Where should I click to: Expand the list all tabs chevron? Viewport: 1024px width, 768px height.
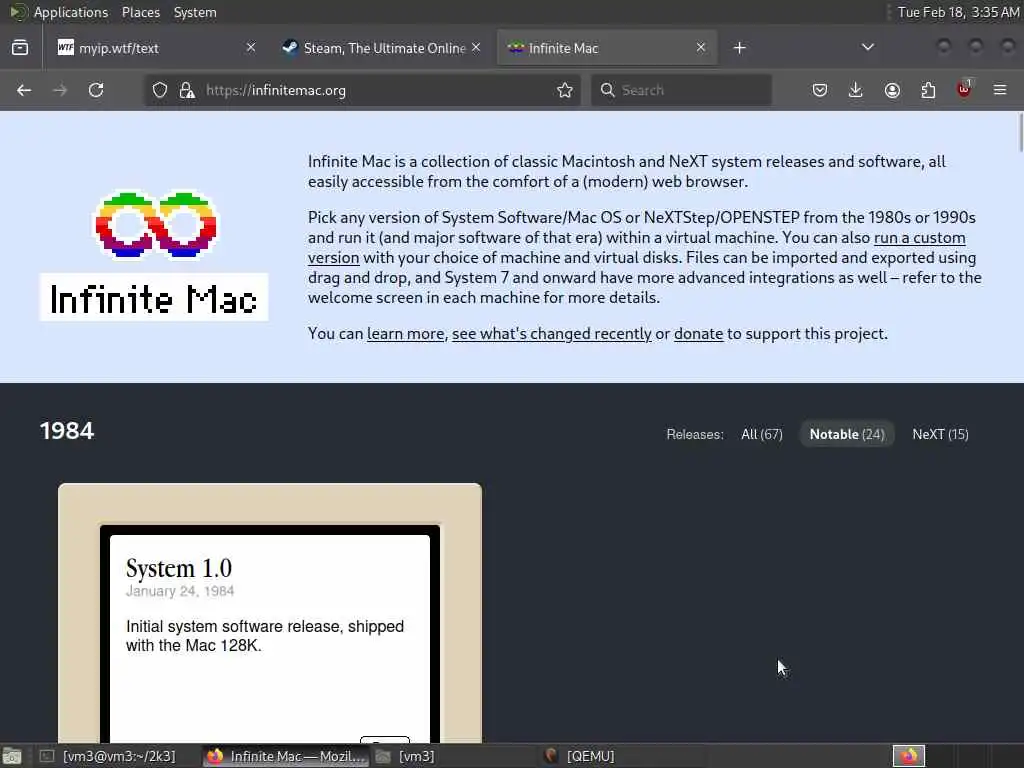point(868,47)
